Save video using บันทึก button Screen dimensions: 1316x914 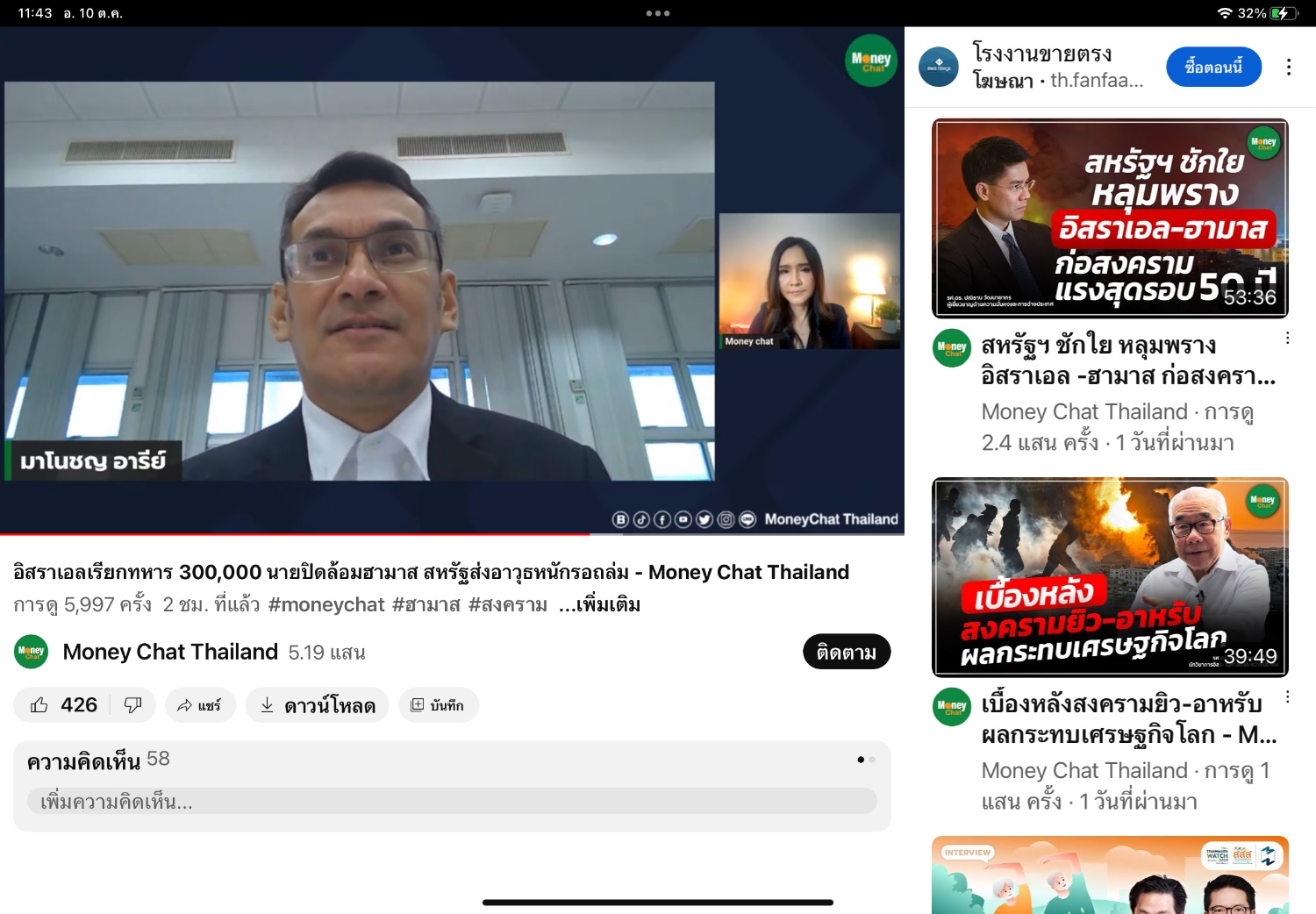pyautogui.click(x=438, y=705)
